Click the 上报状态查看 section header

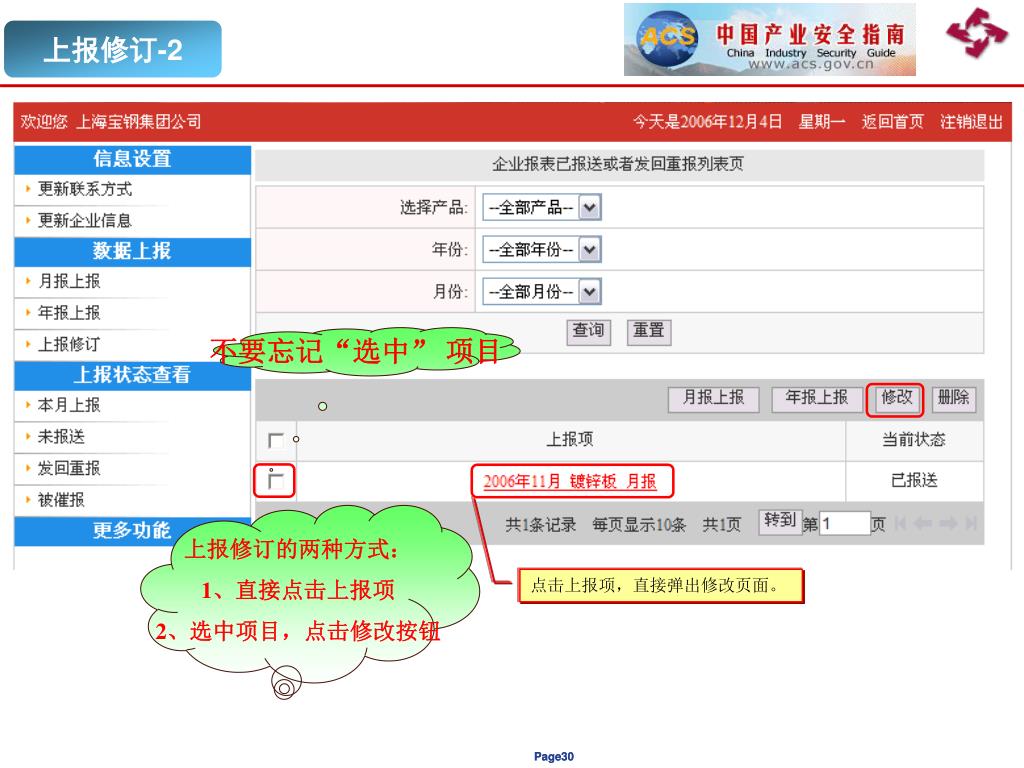[x=133, y=375]
